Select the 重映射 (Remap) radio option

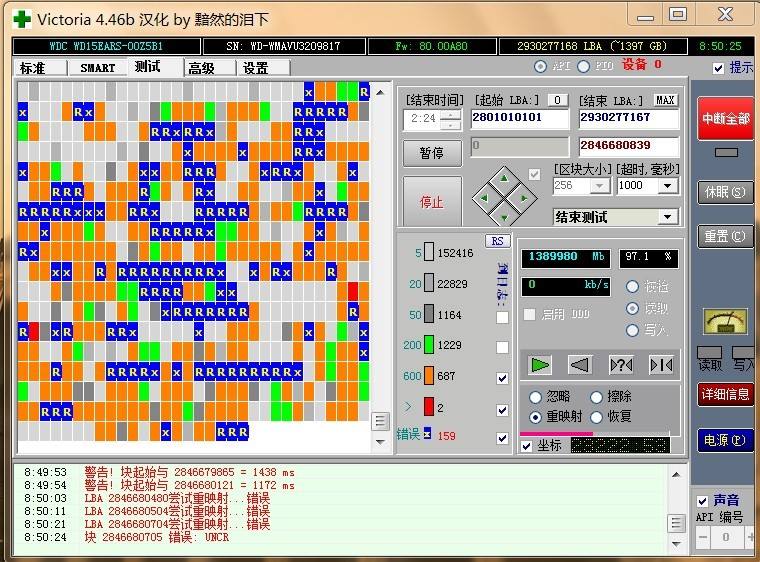click(536, 417)
